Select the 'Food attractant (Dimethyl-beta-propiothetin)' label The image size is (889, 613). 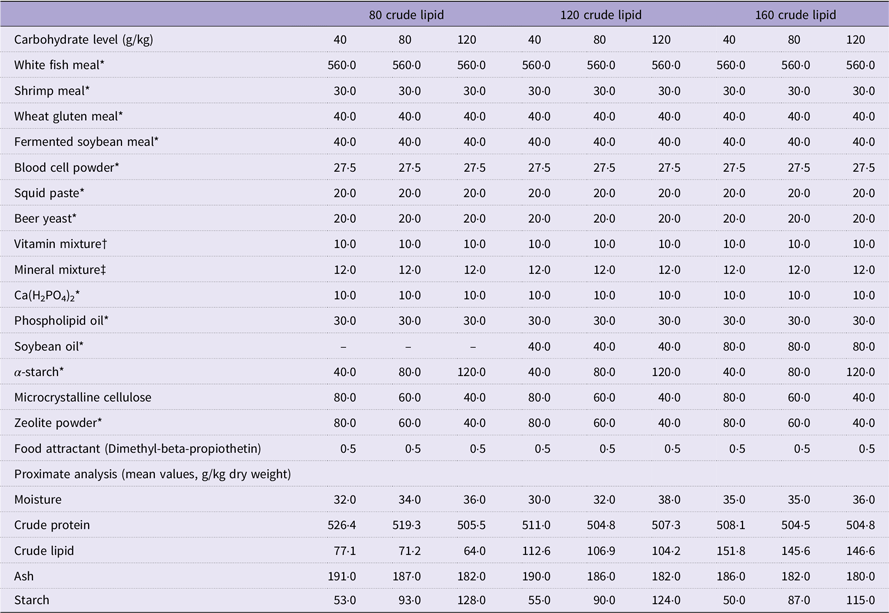click(x=137, y=449)
